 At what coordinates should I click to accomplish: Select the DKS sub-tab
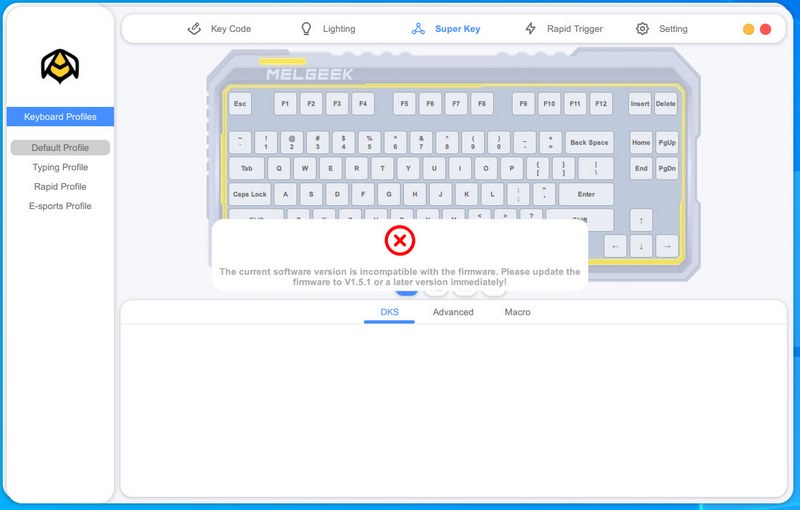[x=389, y=312]
